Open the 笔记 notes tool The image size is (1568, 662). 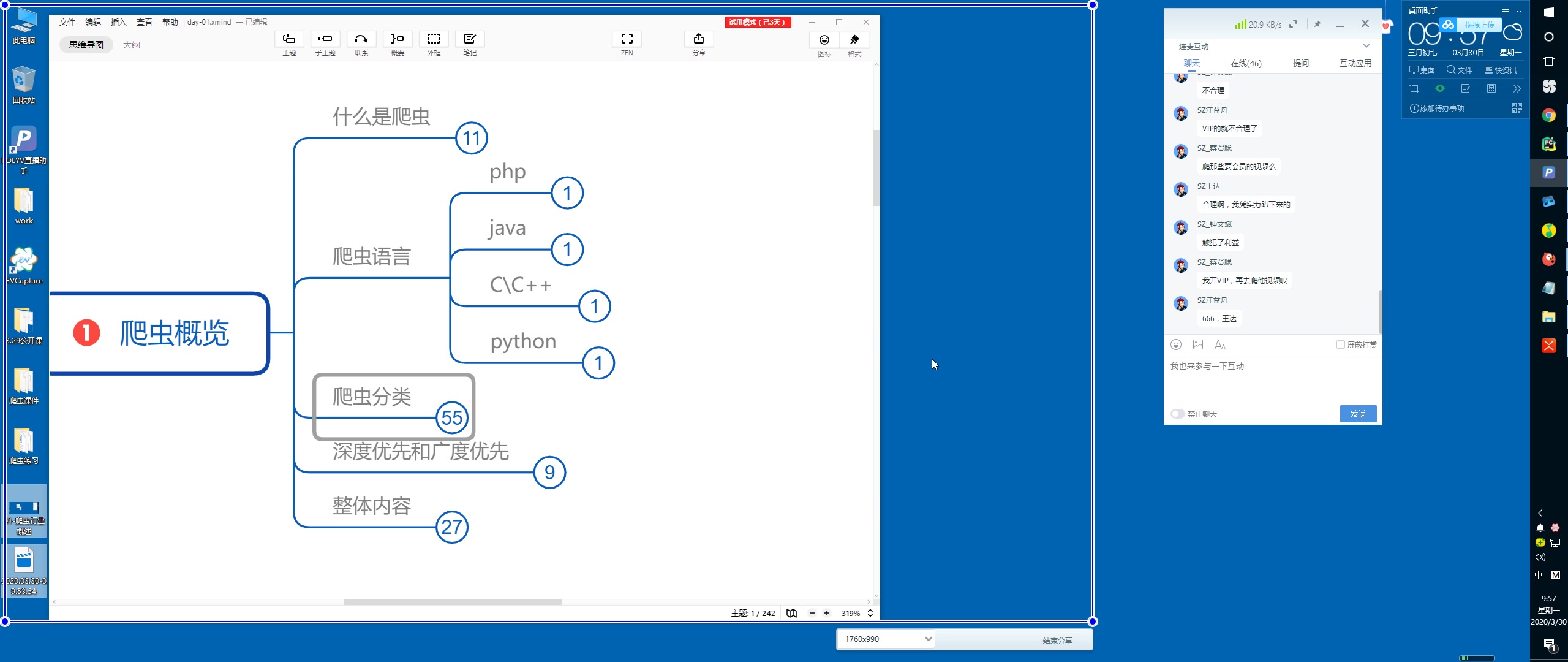[x=470, y=39]
